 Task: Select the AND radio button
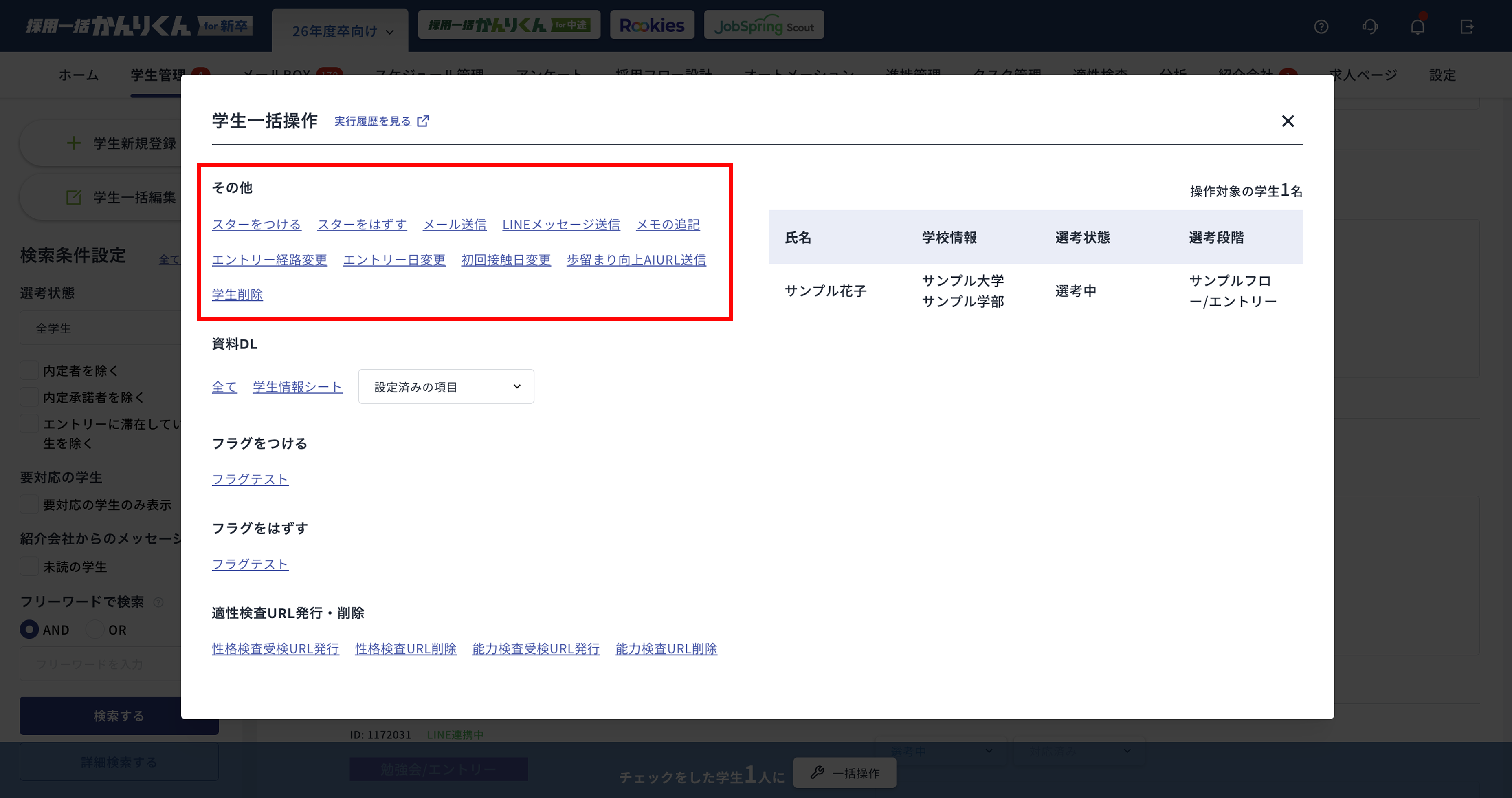point(29,630)
